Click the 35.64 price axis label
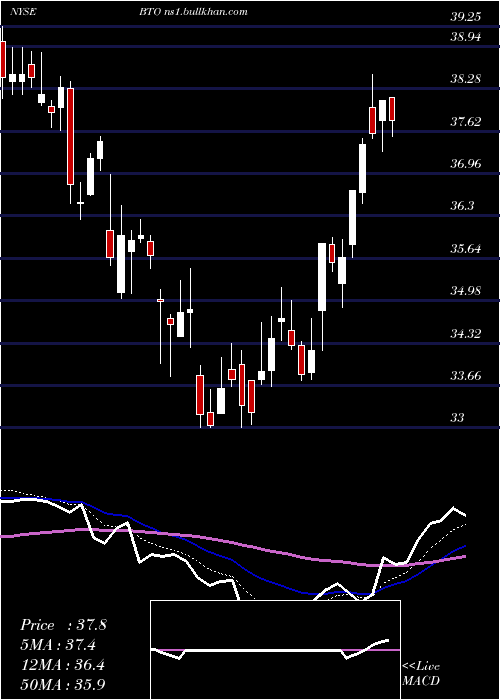The image size is (500, 700). click(x=466, y=249)
